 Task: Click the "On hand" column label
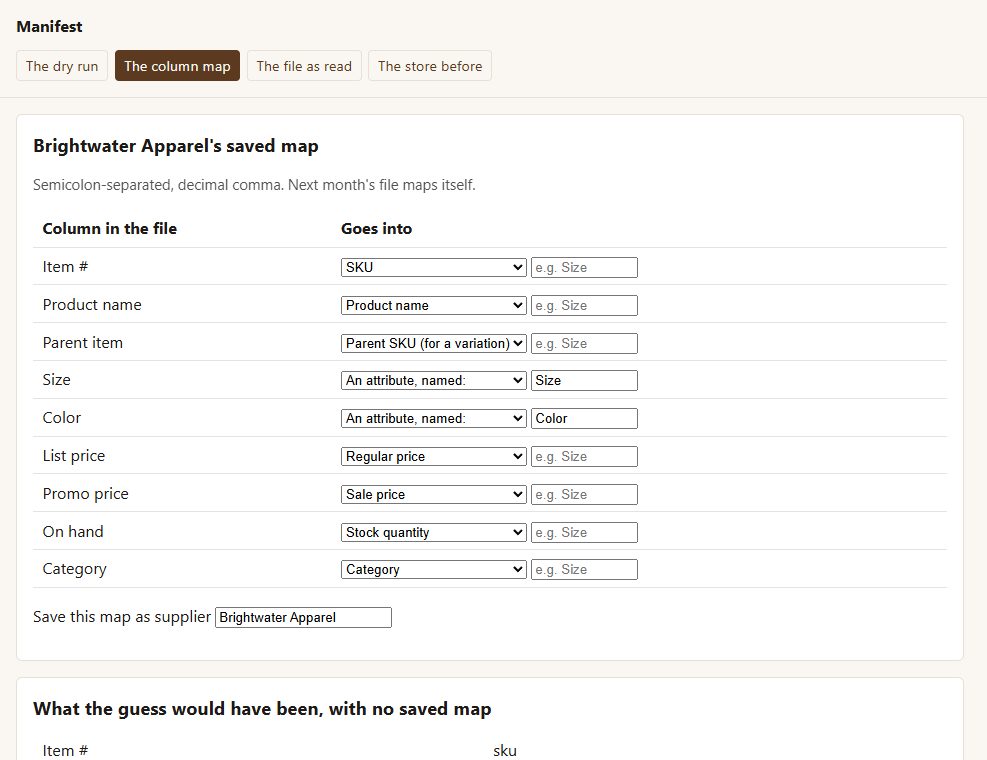(x=73, y=531)
